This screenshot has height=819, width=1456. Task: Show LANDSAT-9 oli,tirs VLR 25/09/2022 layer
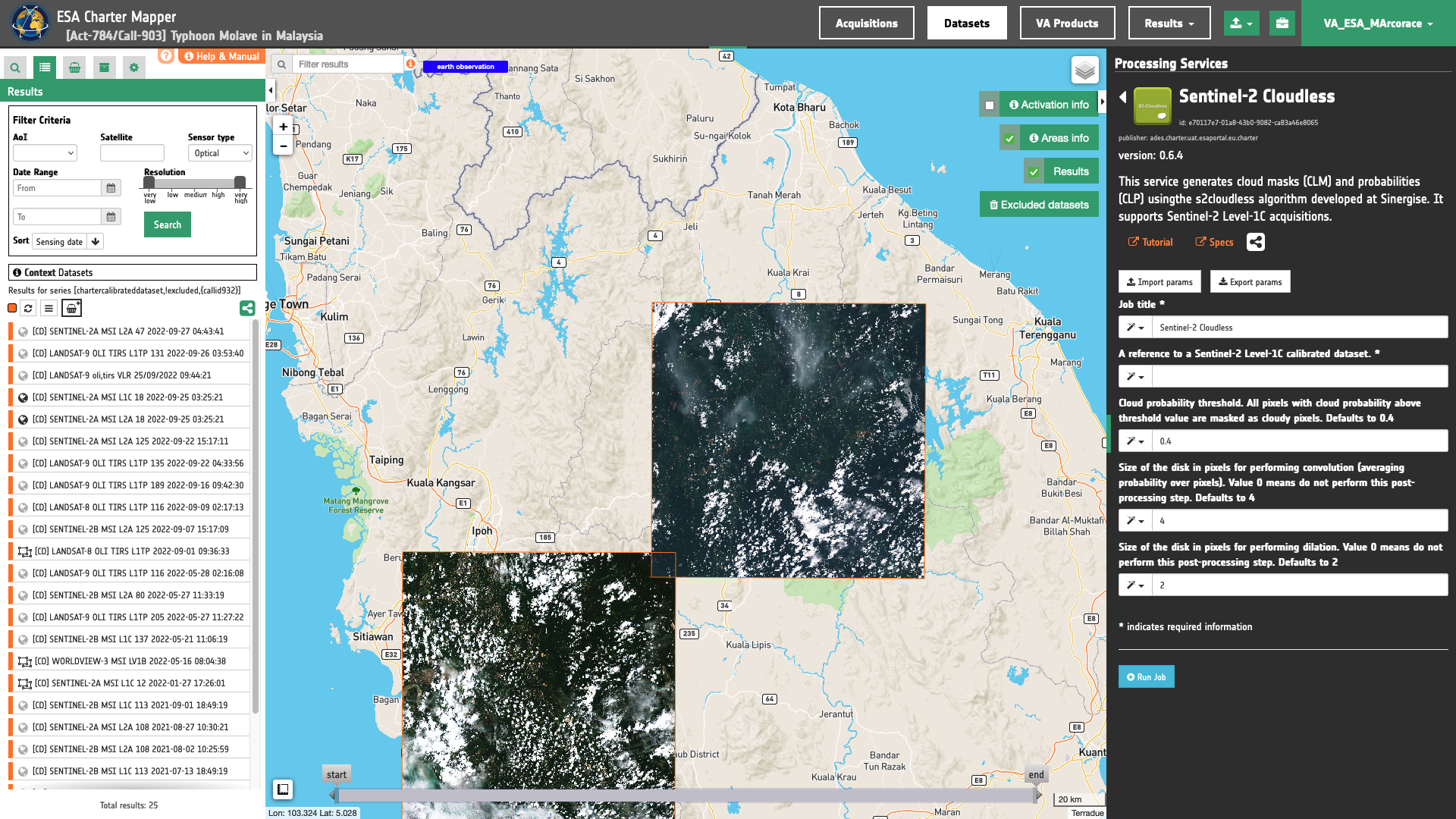23,375
